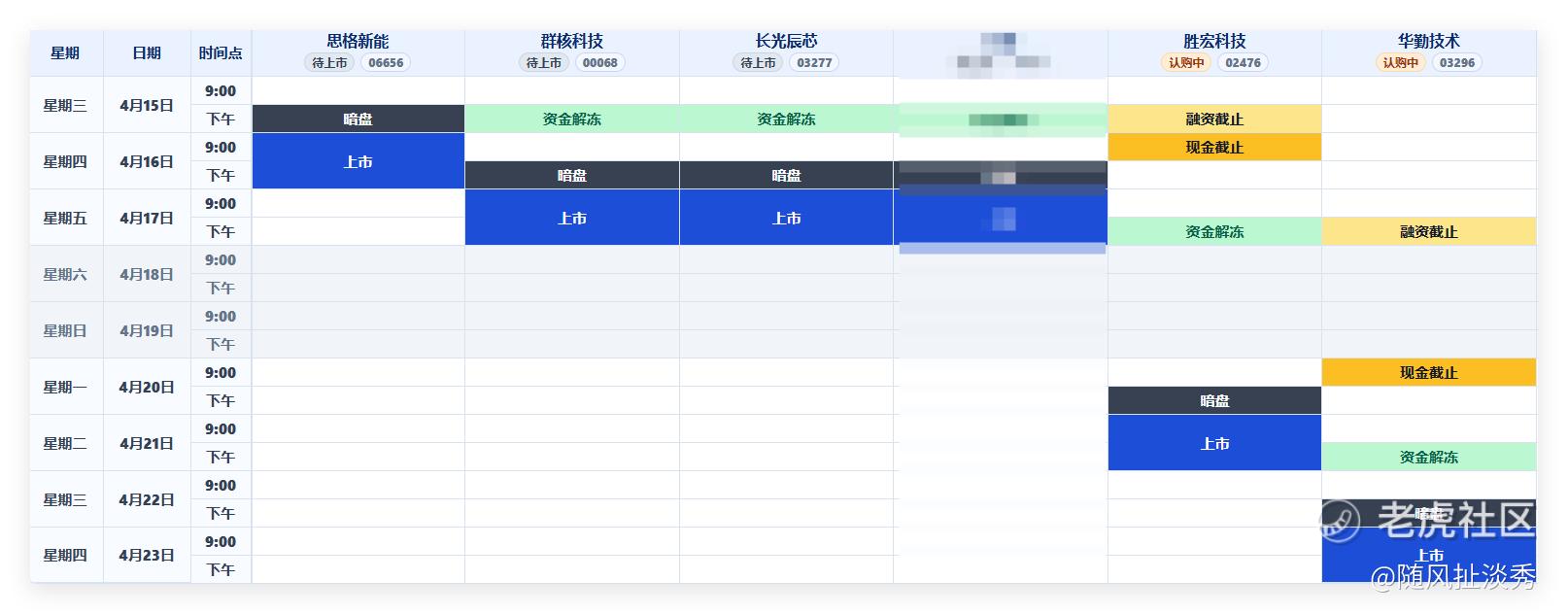
Task: Select 融资截止 cell in 胜宏科技 column
Action: click(1214, 119)
